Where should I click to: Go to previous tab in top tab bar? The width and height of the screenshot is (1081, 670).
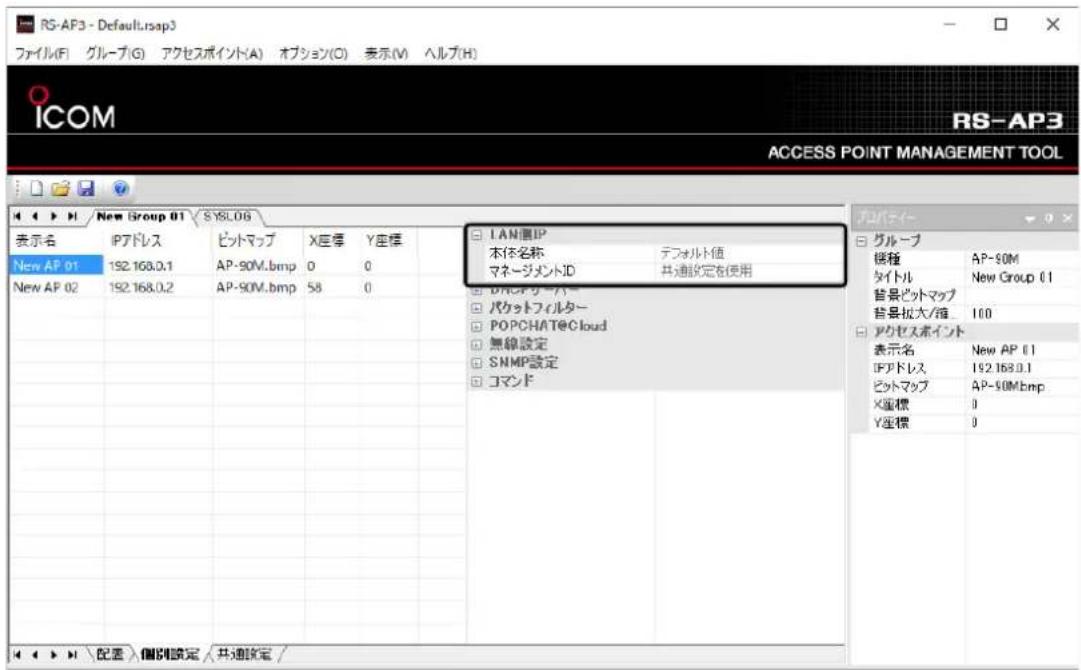[35, 216]
